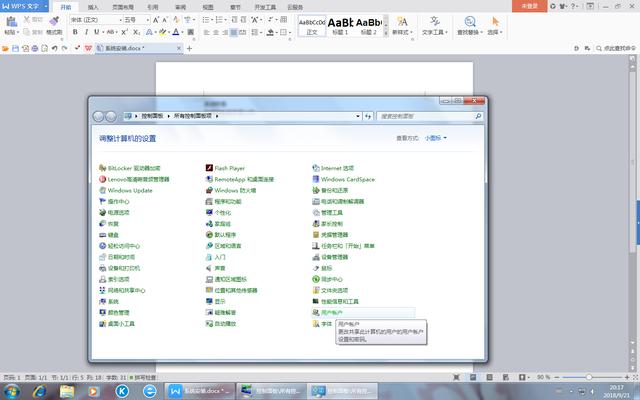Image resolution: width=640 pixels, height=400 pixels.
Task: Open the font name dropdown
Action: [x=120, y=20]
